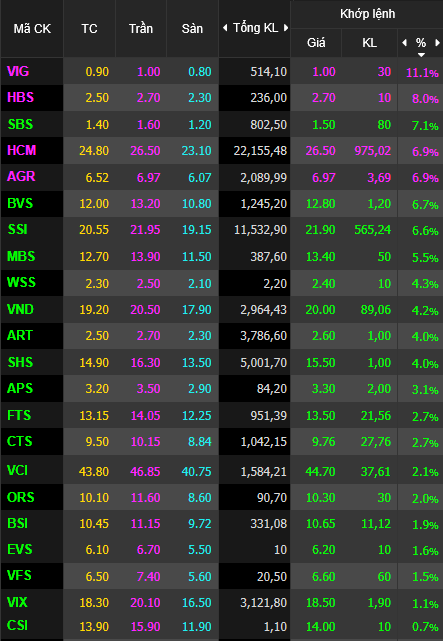Click the KL column header

370,43
